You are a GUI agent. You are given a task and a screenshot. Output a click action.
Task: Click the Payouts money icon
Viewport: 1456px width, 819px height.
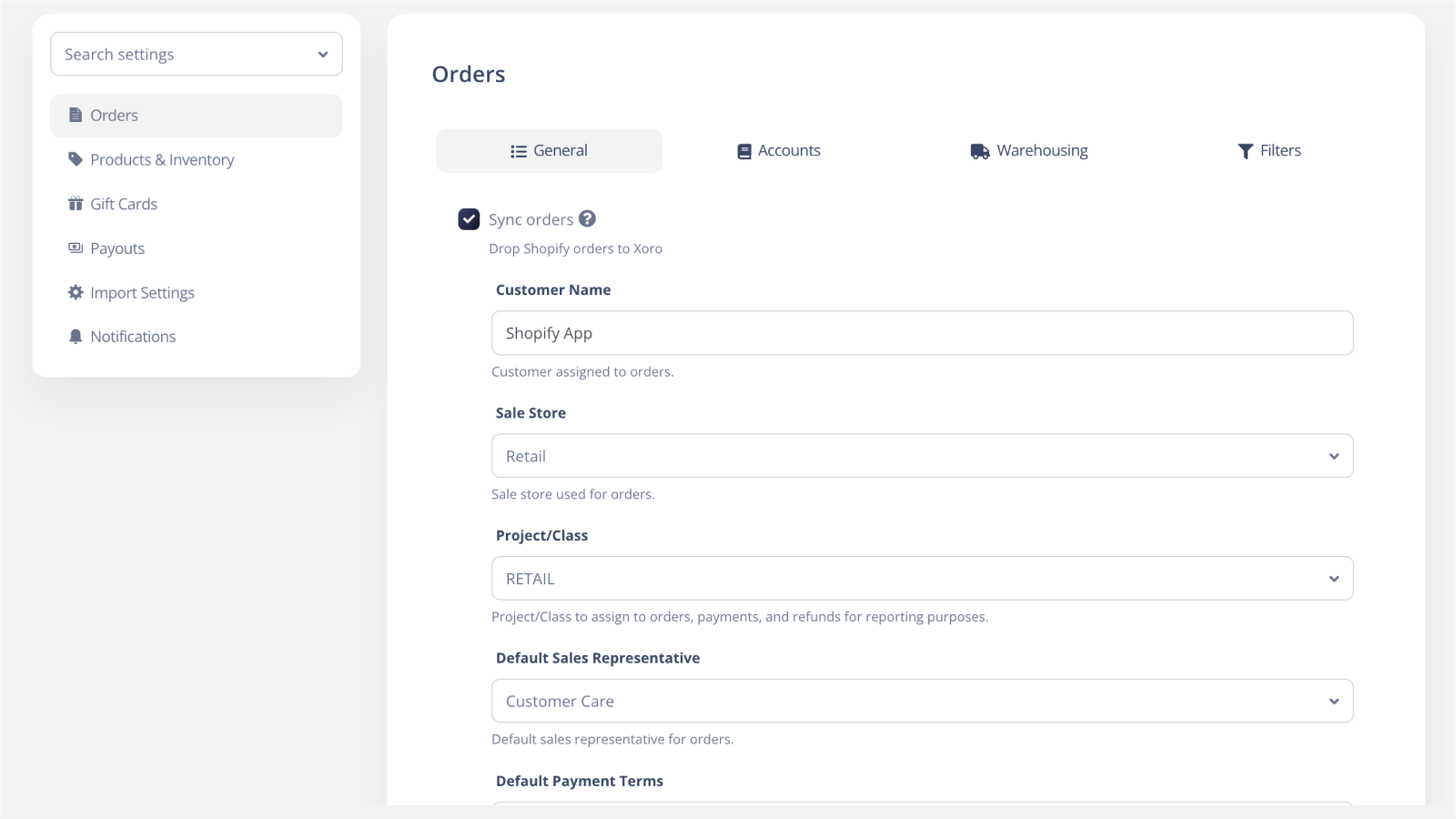(x=76, y=248)
